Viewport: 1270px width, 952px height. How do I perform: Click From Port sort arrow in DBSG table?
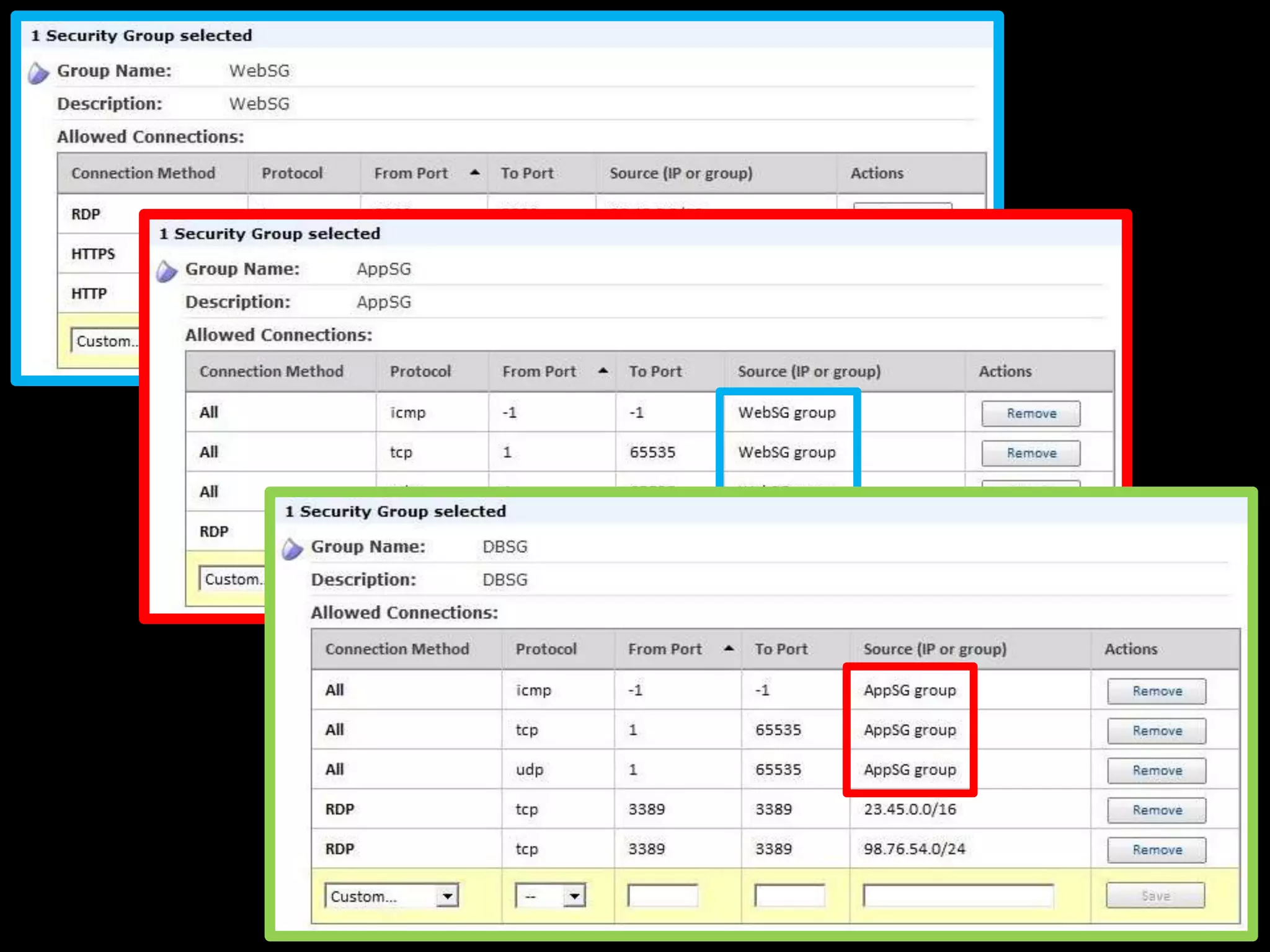[729, 648]
